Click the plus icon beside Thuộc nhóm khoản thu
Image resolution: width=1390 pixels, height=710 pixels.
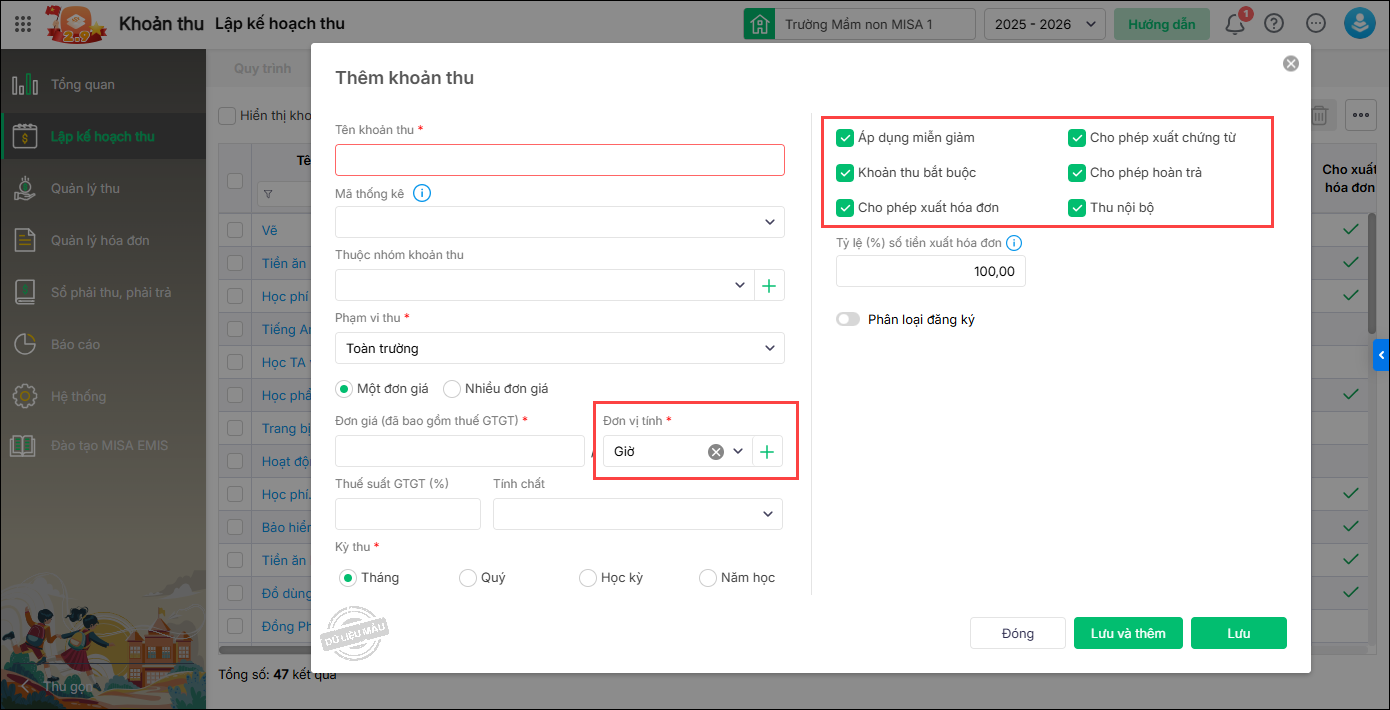[769, 285]
